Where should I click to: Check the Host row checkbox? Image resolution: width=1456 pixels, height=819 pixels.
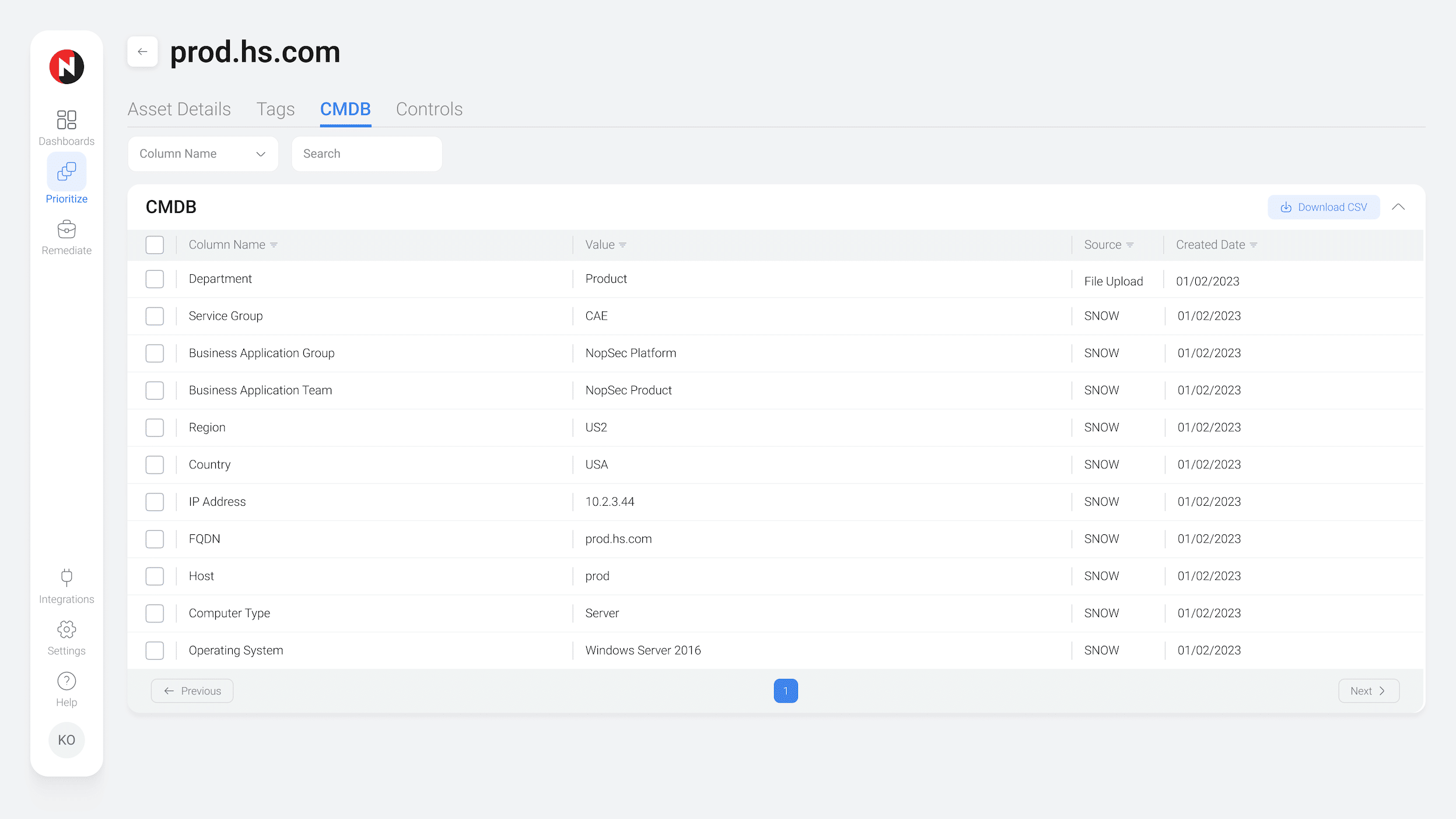[155, 576]
